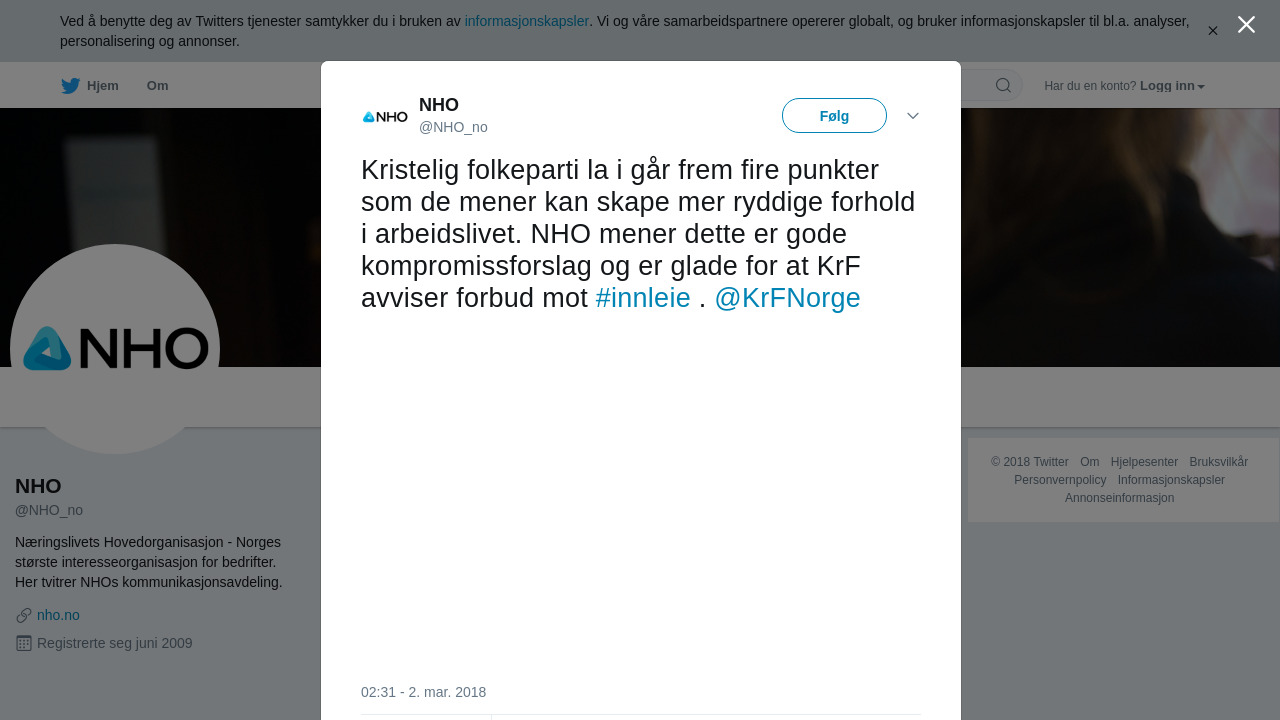Click NHO avatar in tweet header
Screen dimensions: 1280x720
point(385,116)
